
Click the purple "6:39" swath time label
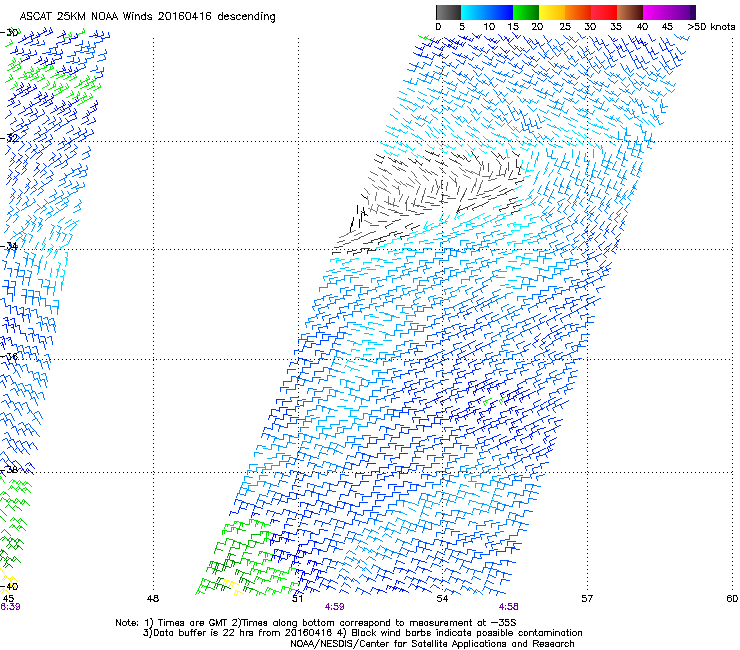point(10,607)
